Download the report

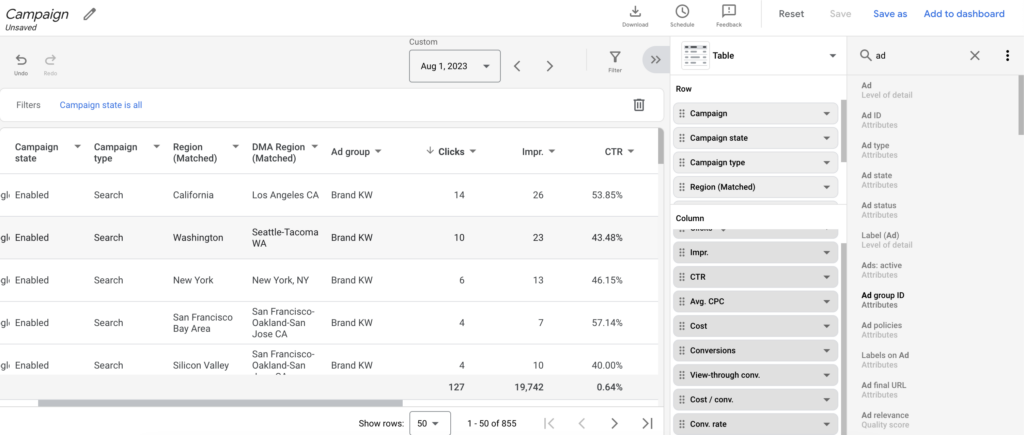(635, 12)
